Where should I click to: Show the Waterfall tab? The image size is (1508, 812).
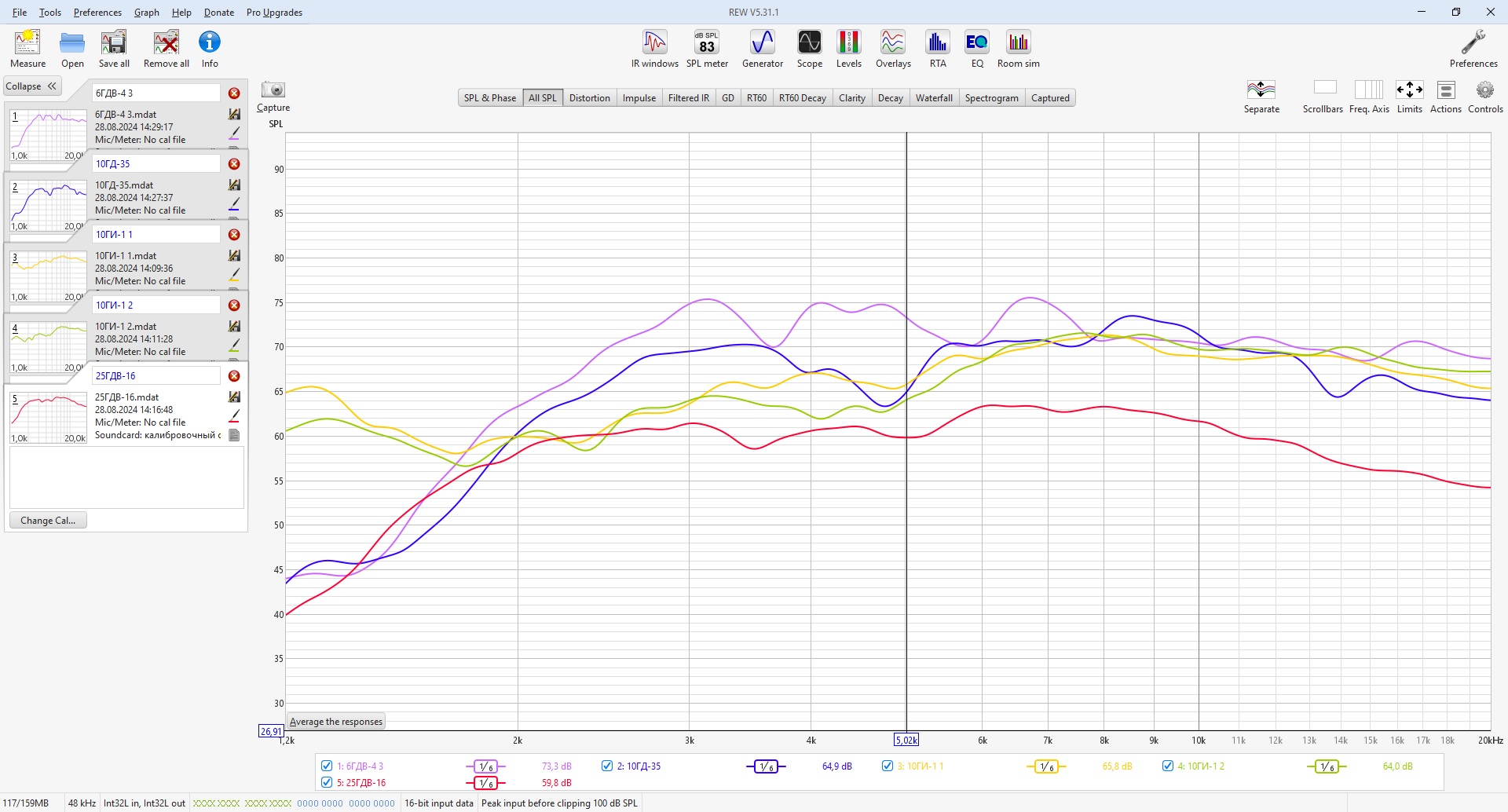[x=934, y=98]
